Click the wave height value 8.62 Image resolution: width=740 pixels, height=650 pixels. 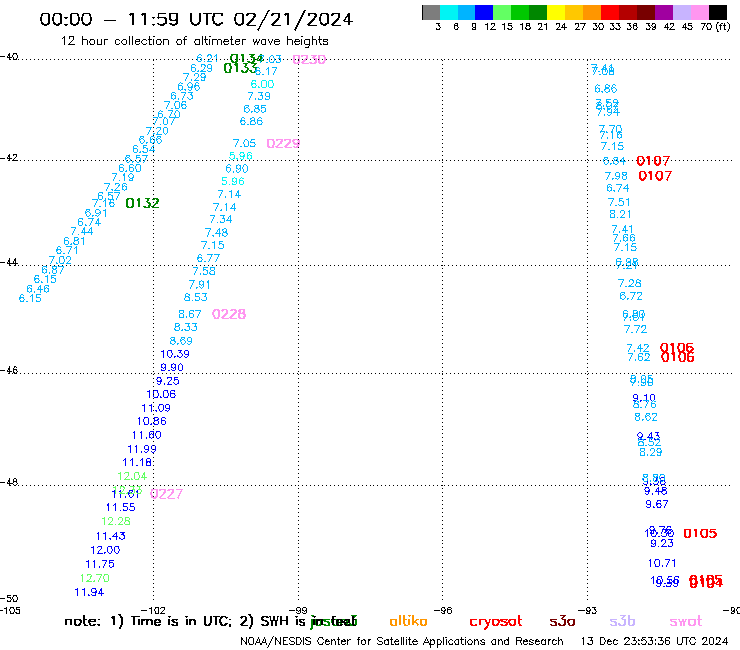coord(646,417)
